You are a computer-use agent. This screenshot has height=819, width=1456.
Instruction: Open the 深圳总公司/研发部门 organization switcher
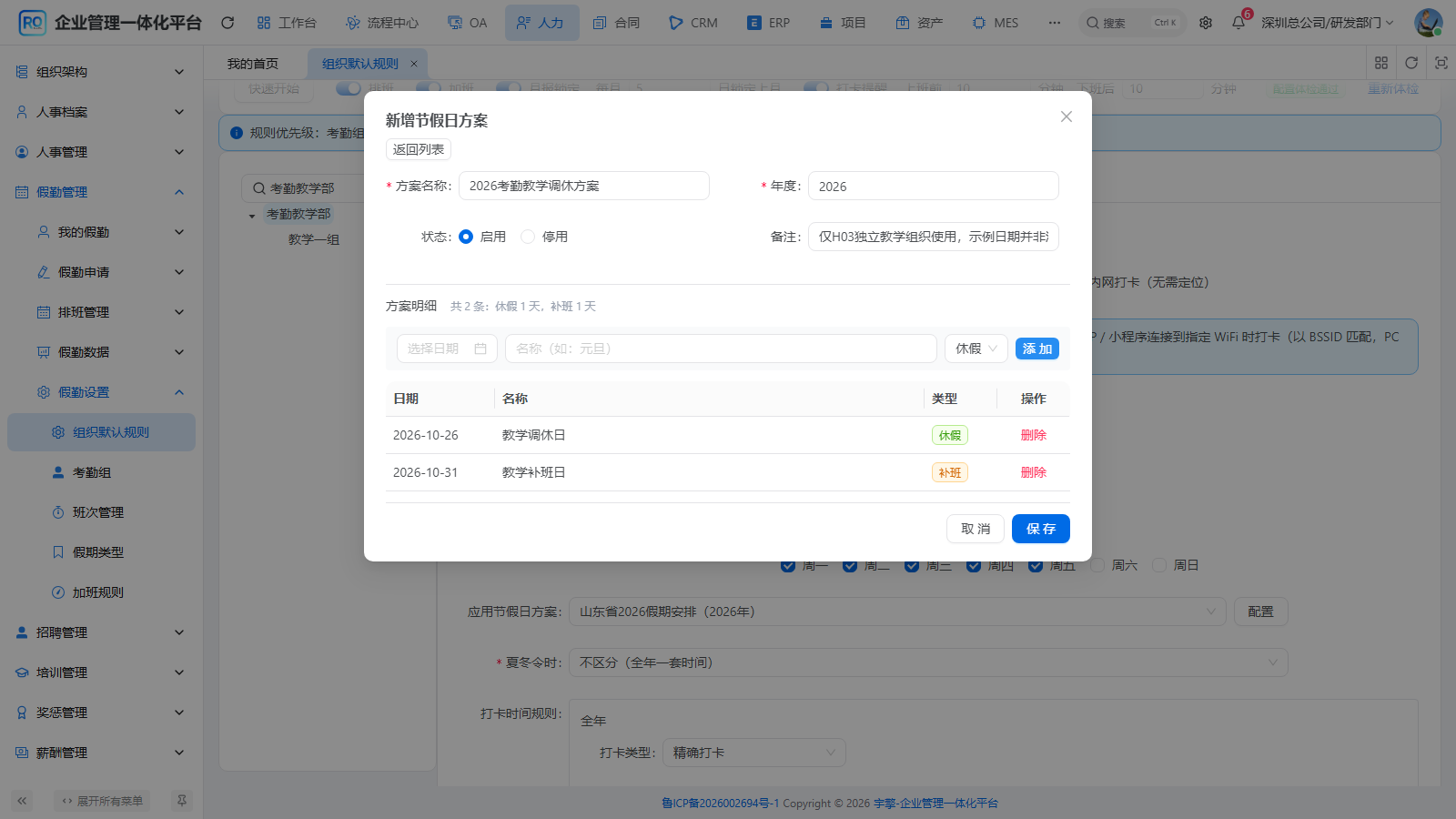click(x=1327, y=23)
